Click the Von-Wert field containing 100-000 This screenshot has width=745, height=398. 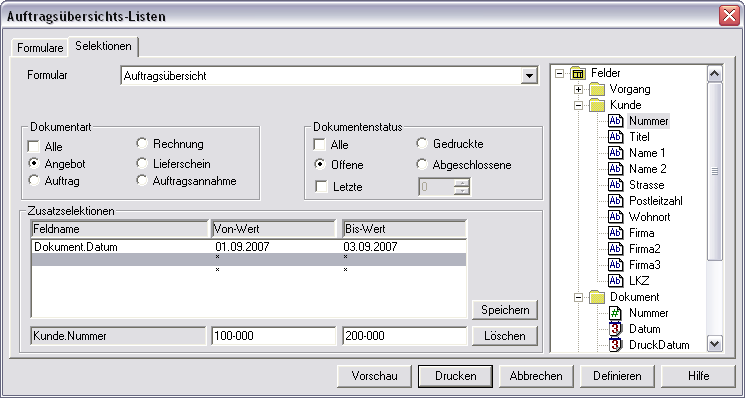(273, 336)
